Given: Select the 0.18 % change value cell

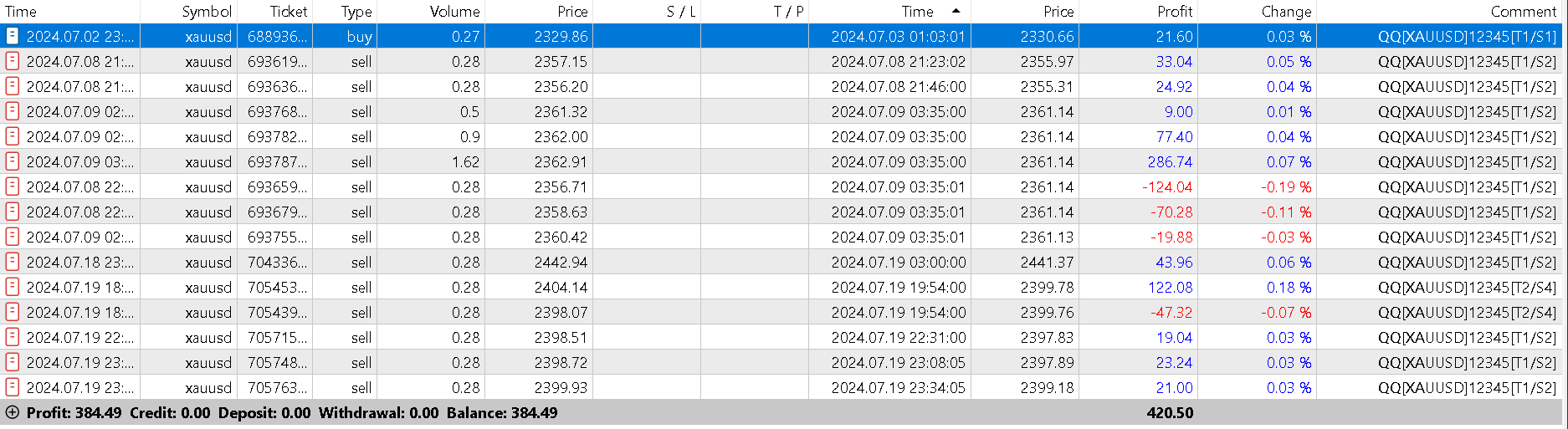Looking at the screenshot, I should pos(1288,287).
